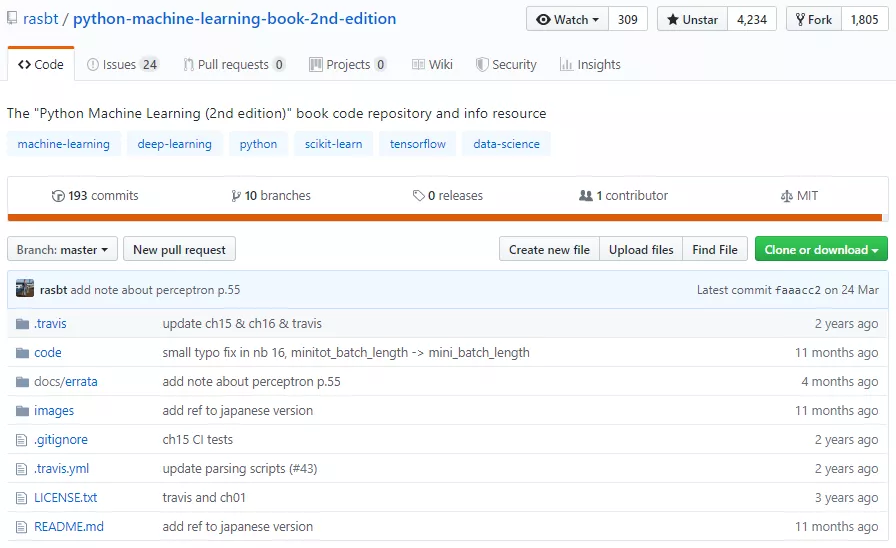896x548 pixels.
Task: Click the LICENSE.txt file icon
Action: pos(22,497)
